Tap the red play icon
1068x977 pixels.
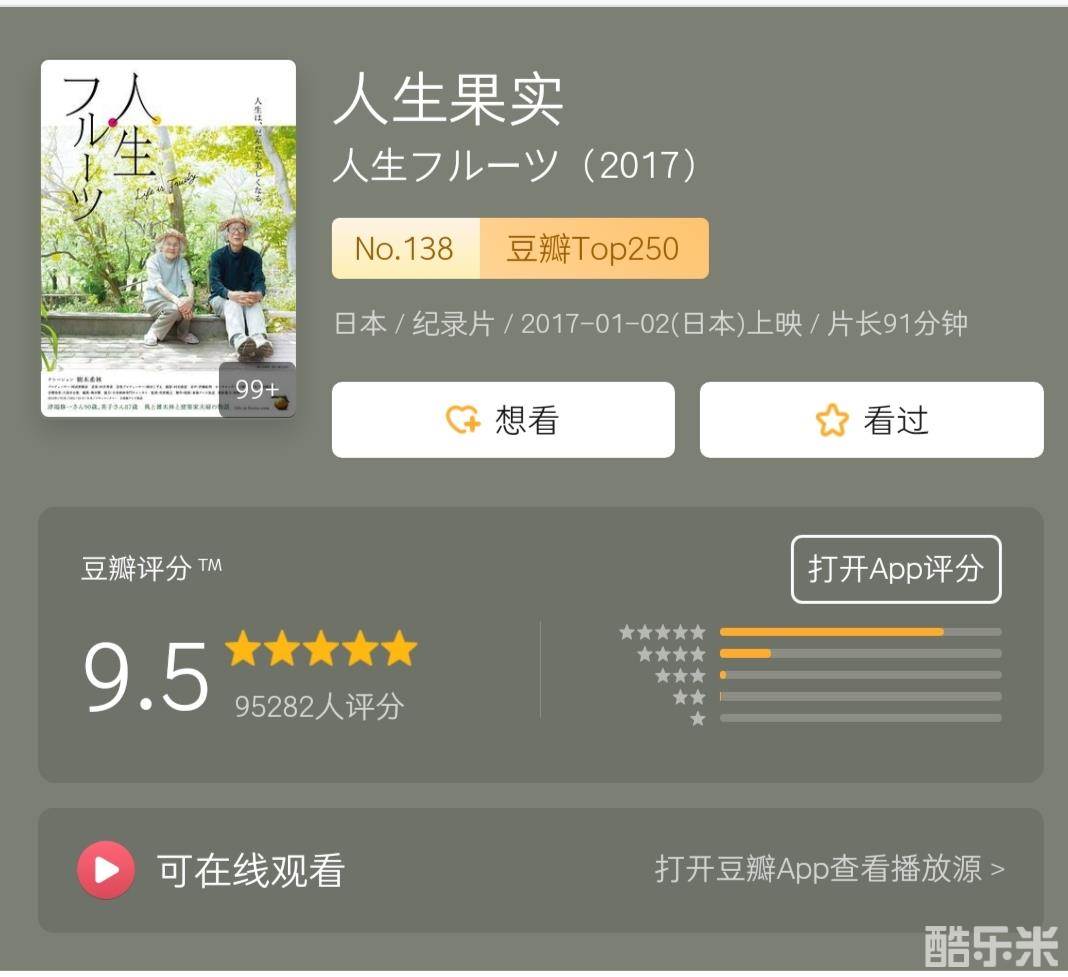tap(106, 870)
